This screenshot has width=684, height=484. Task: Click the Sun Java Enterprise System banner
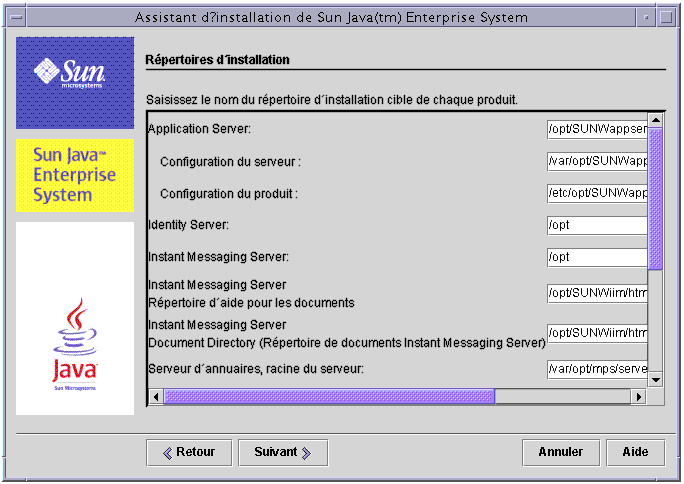pyautogui.click(x=75, y=175)
